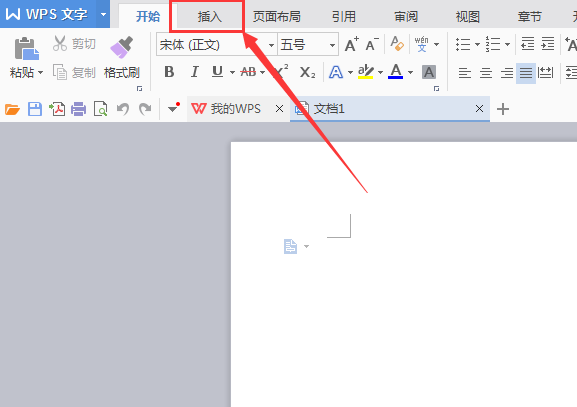This screenshot has height=407, width=577.
Task: Open the 审阅 ribbon tab
Action: point(406,17)
